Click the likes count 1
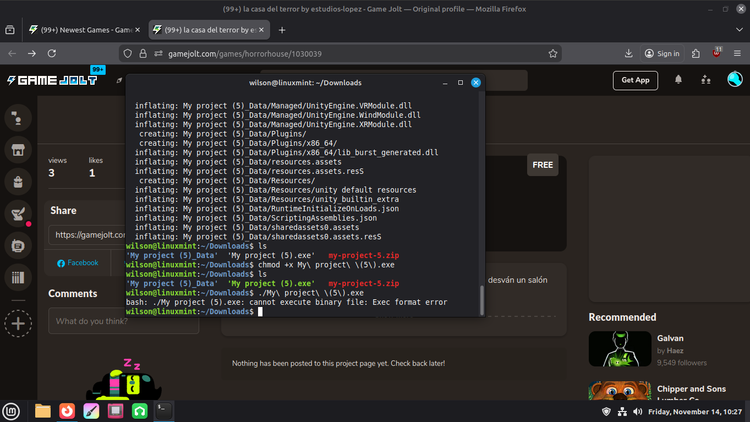Screen dimensions: 750x422 coord(92,173)
